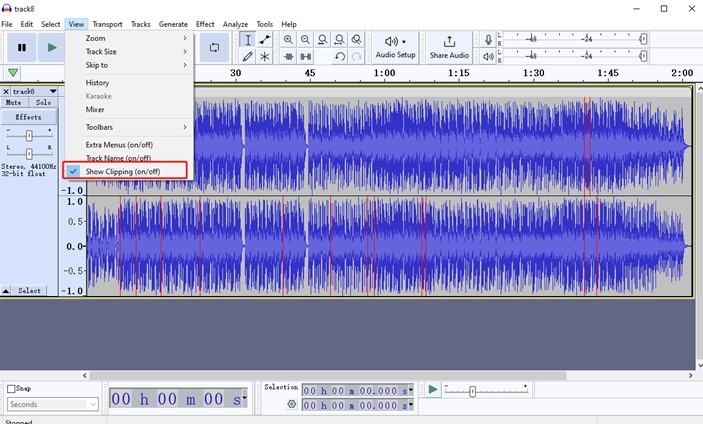This screenshot has width=703, height=424.
Task: Toggle Extra Menus (on/off)
Action: tap(119, 145)
